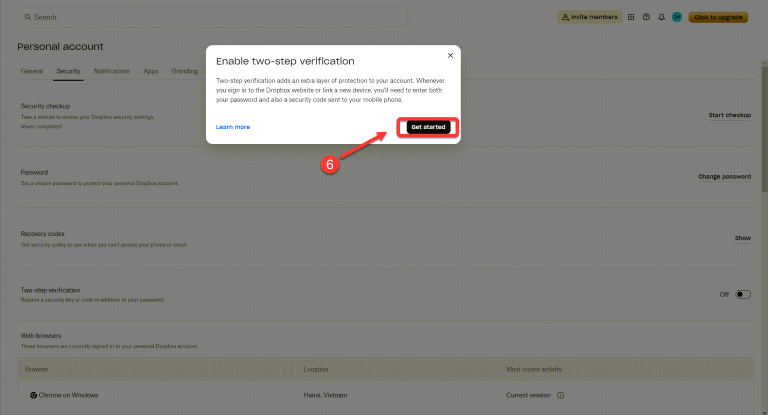Open the notifications bell icon
Viewport: 768px width, 415px height.
[x=661, y=17]
